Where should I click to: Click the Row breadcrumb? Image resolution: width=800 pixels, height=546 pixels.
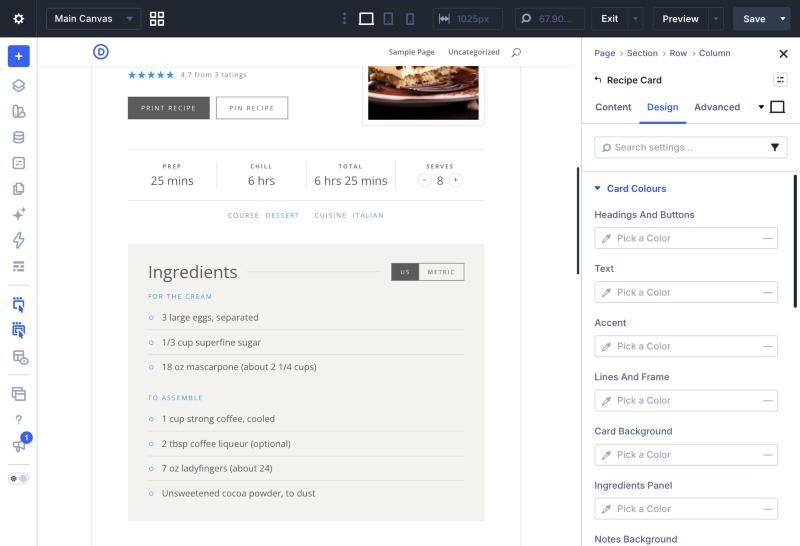[678, 53]
